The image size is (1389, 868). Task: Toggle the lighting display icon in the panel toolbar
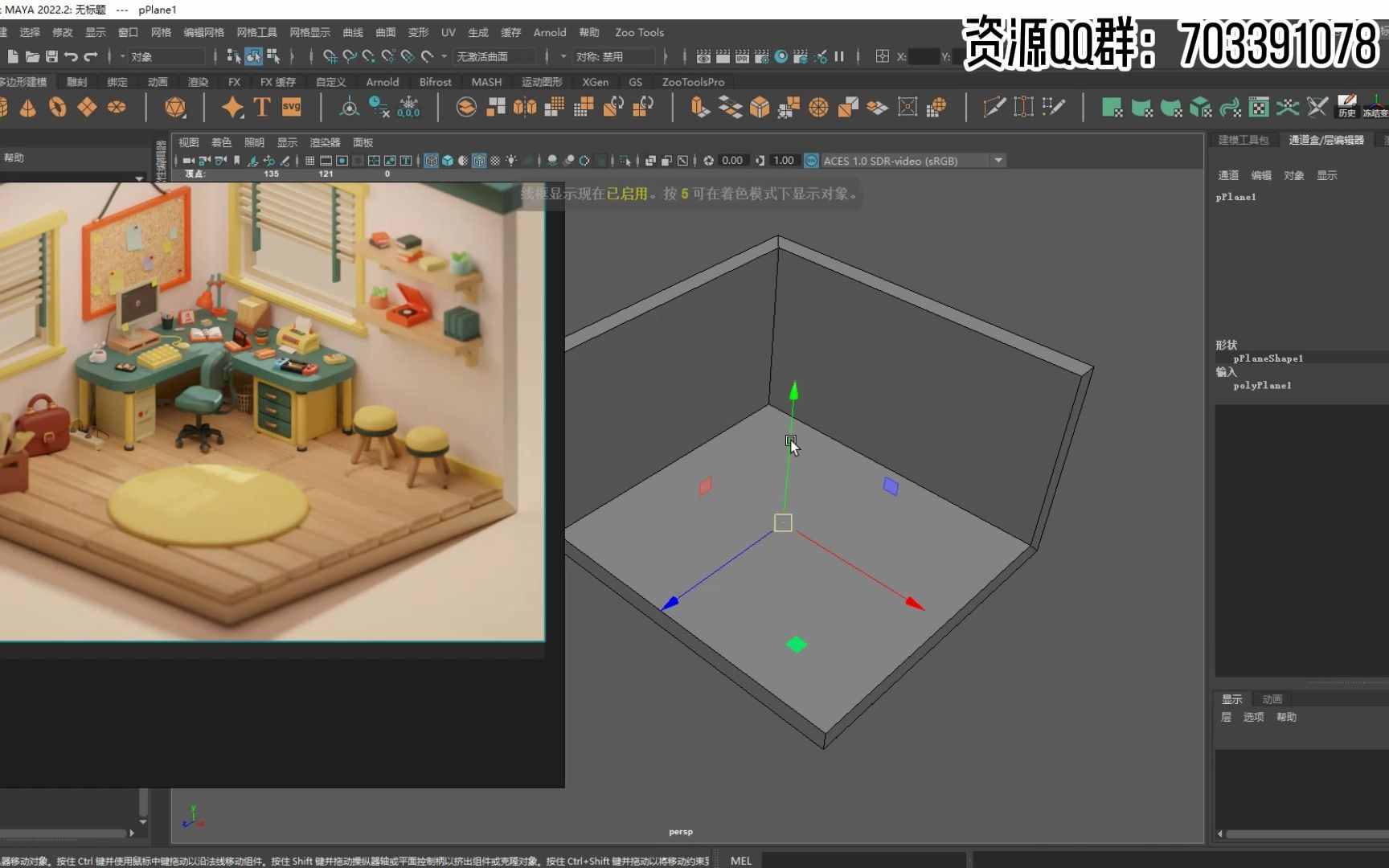coord(512,160)
